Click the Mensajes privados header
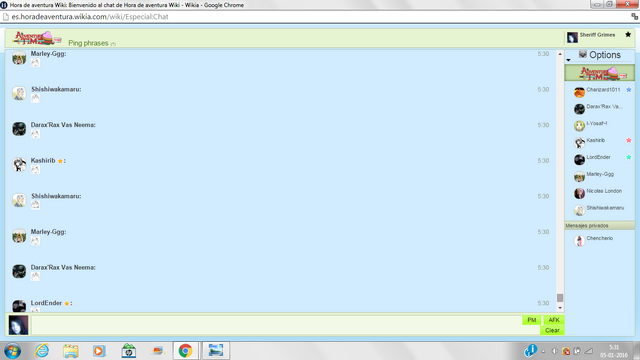This screenshot has height=360, width=640. (x=600, y=226)
